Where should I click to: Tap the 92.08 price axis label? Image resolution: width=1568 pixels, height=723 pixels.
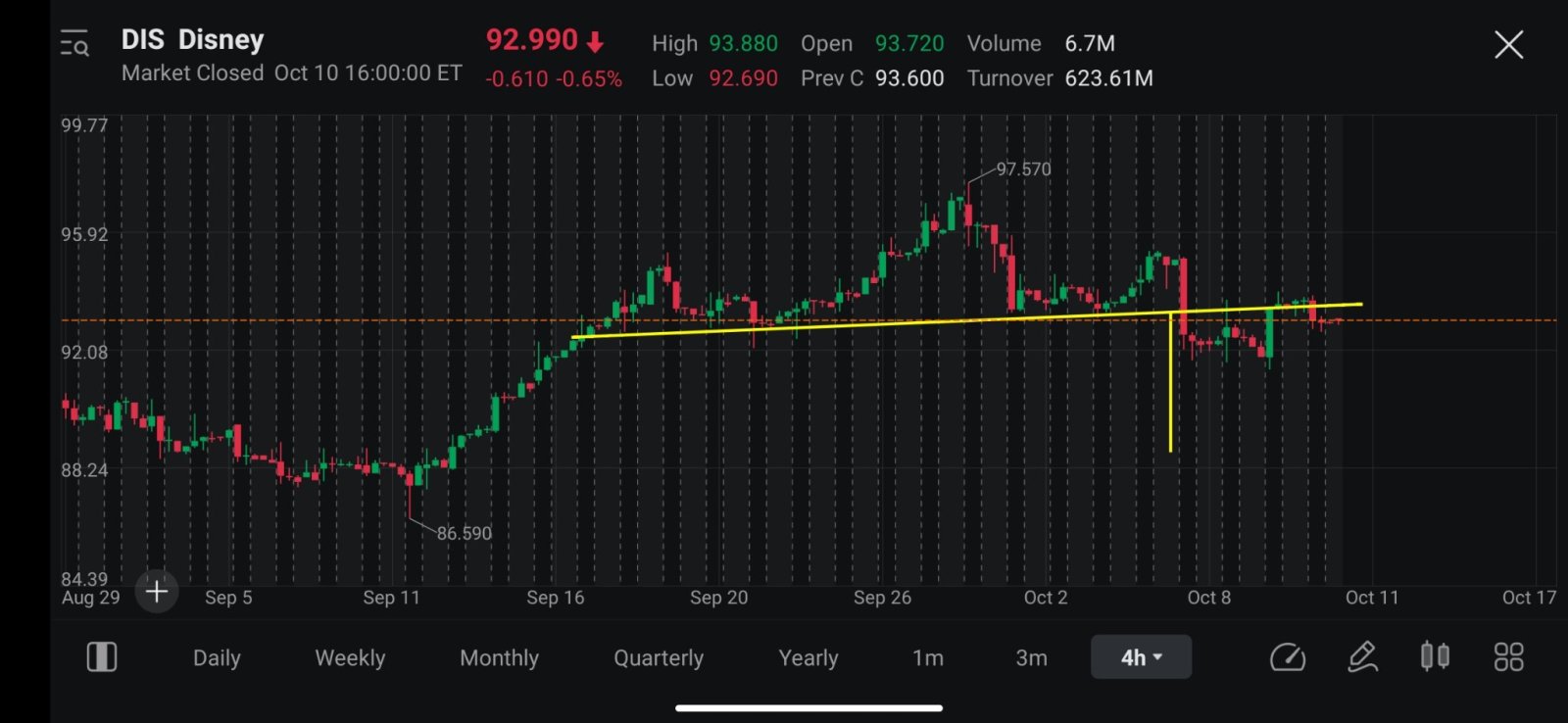tap(84, 352)
